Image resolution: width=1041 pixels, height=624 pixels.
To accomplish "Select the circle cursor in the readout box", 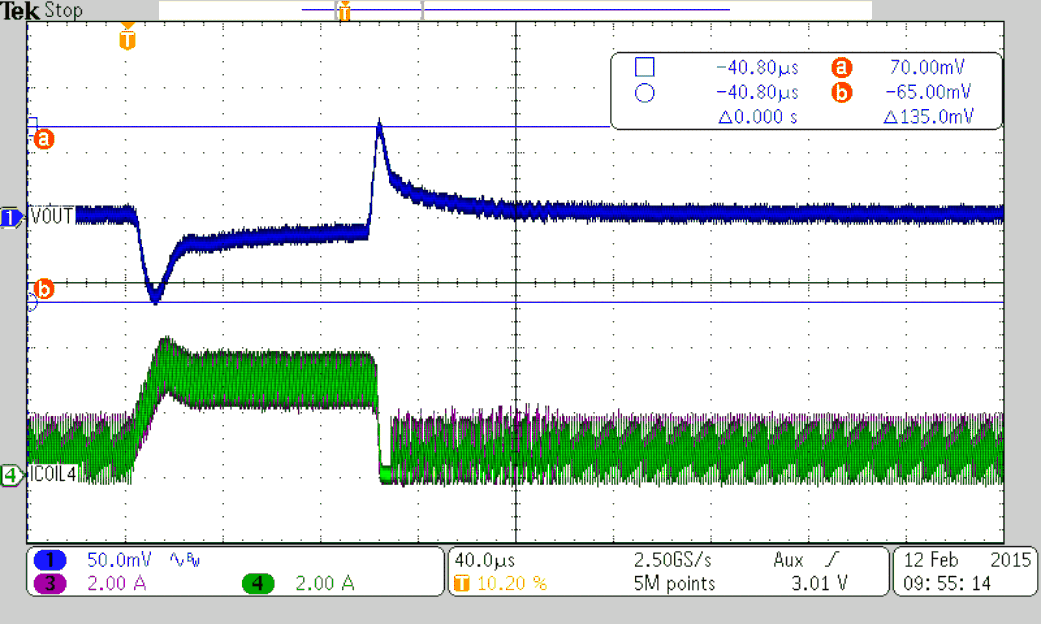I will pyautogui.click(x=645, y=94).
